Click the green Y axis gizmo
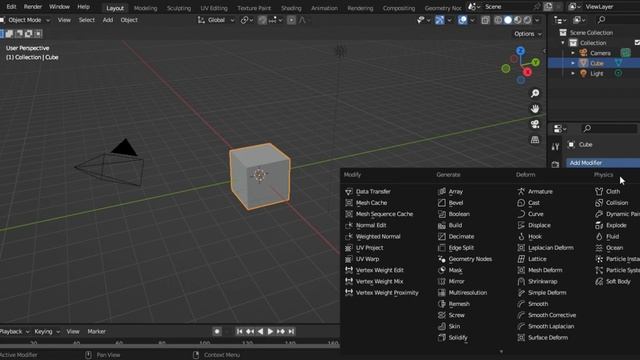This screenshot has height=360, width=640. [536, 62]
